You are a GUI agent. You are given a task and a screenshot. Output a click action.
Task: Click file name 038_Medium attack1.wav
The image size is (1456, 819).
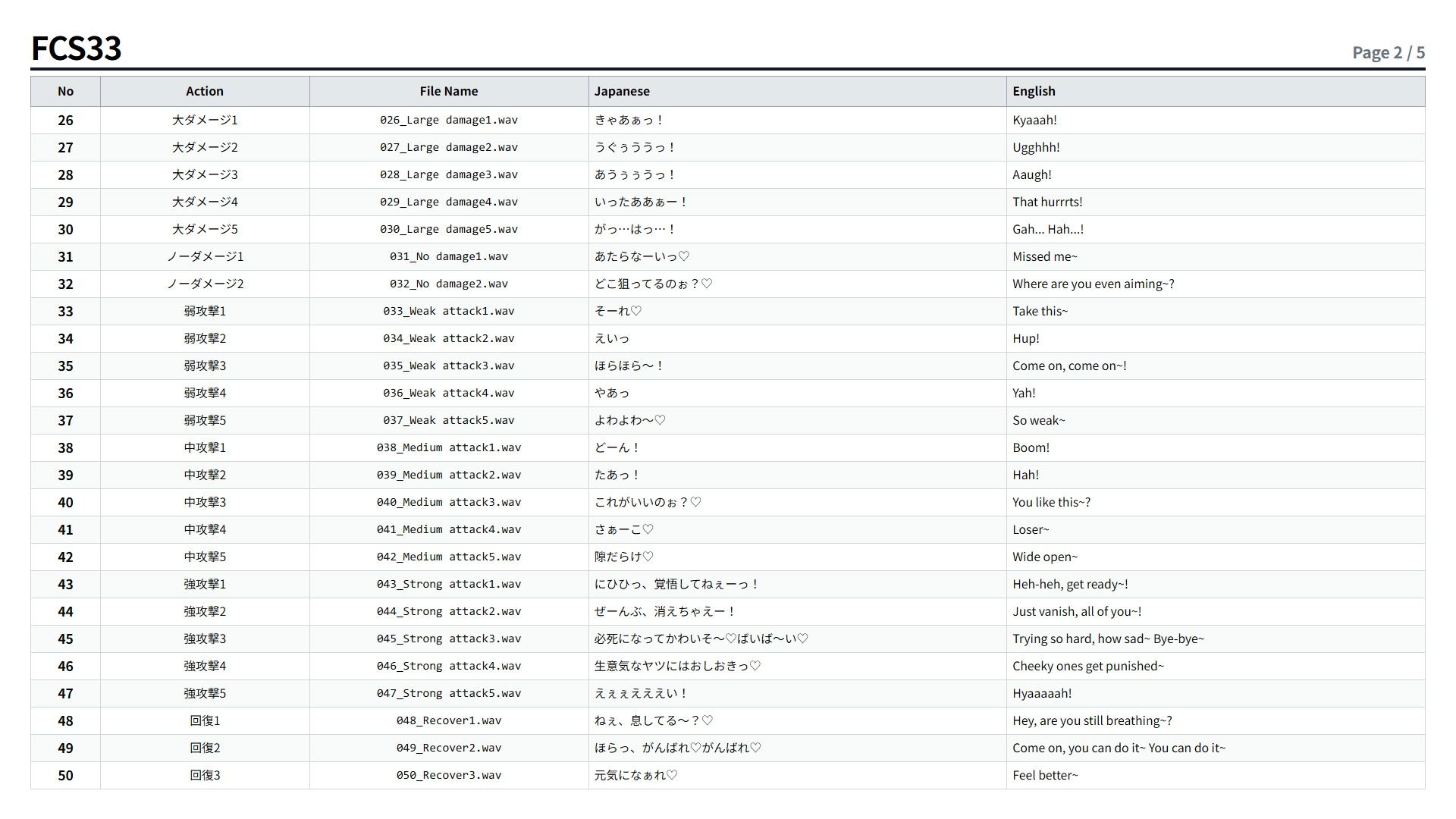[449, 447]
